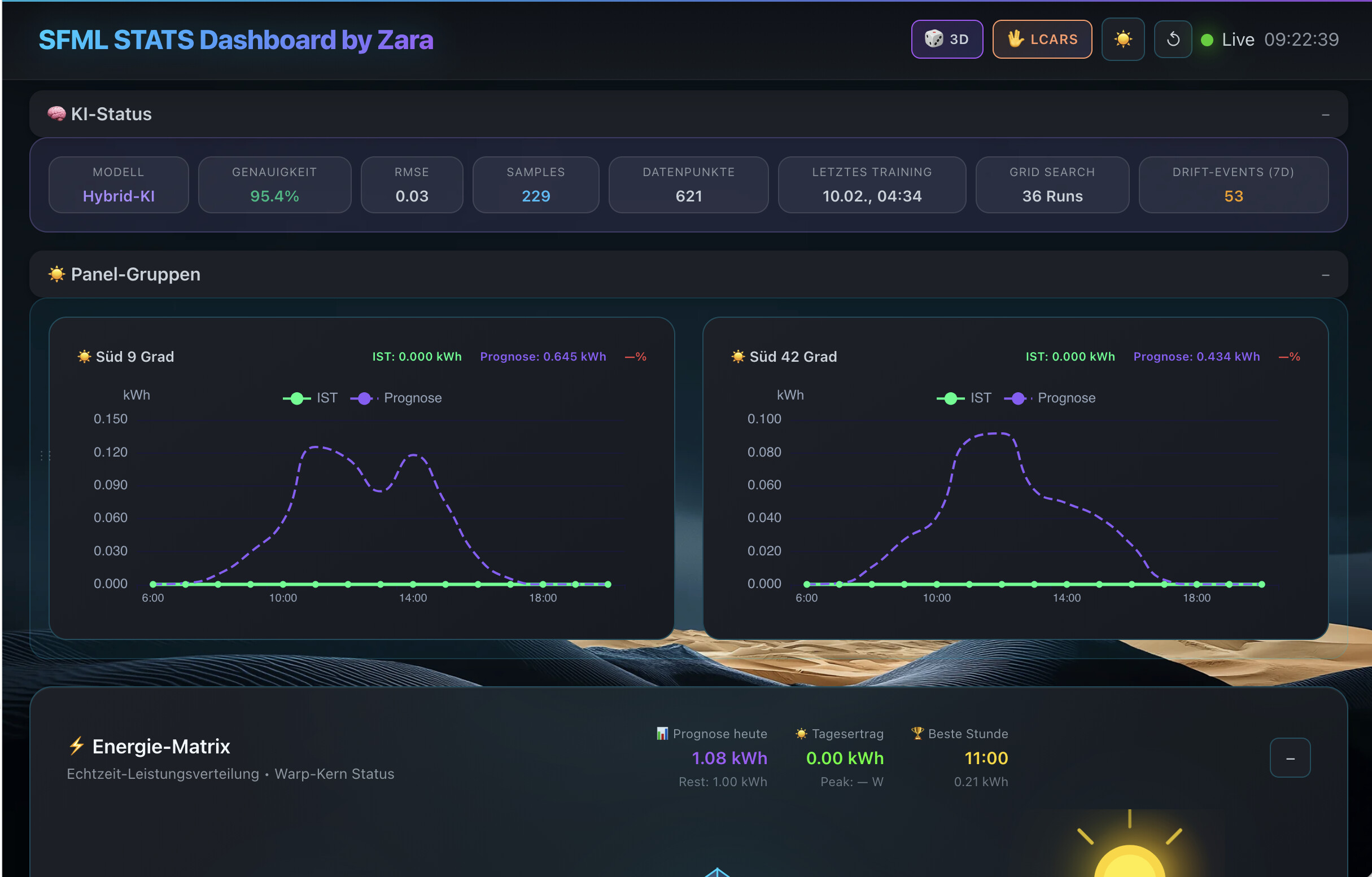
Task: Click the refresh arrow icon
Action: point(1173,40)
